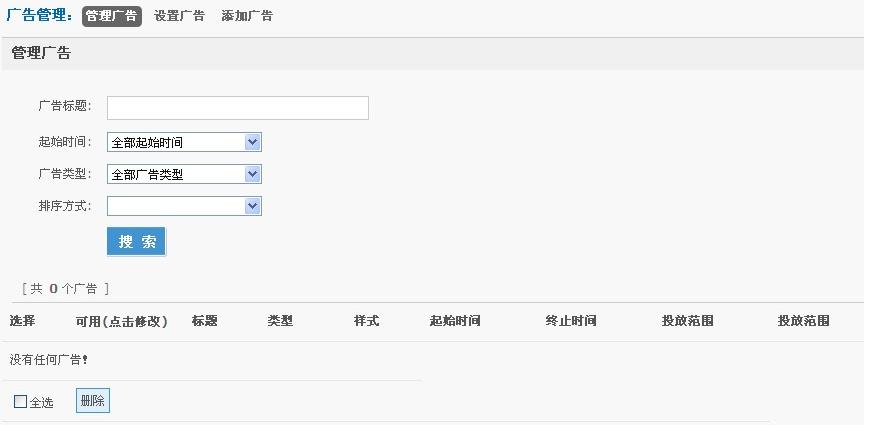Click the 可用(点击修改) column header

pyautogui.click(x=121, y=321)
